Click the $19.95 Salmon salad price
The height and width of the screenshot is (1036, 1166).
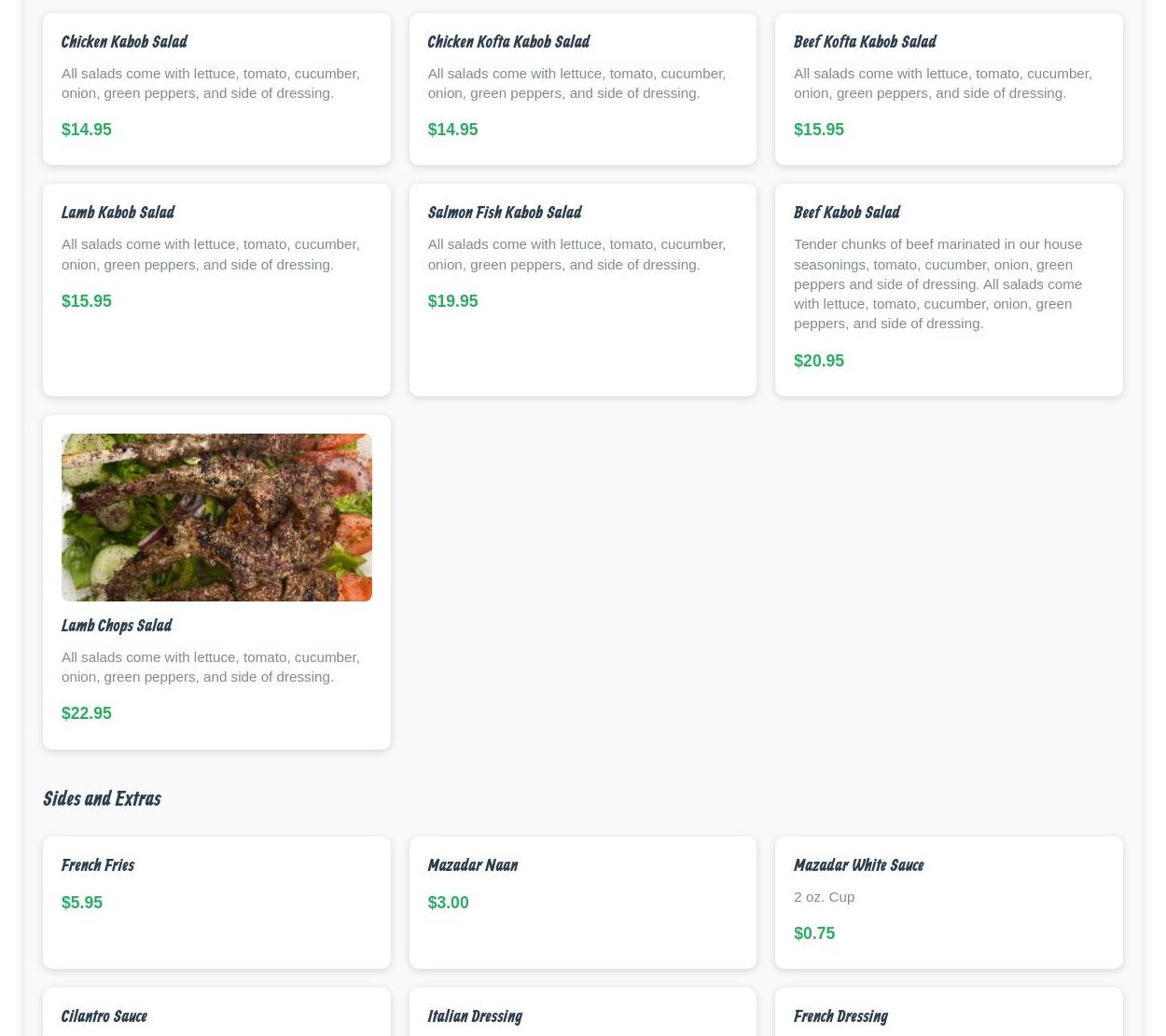click(452, 301)
